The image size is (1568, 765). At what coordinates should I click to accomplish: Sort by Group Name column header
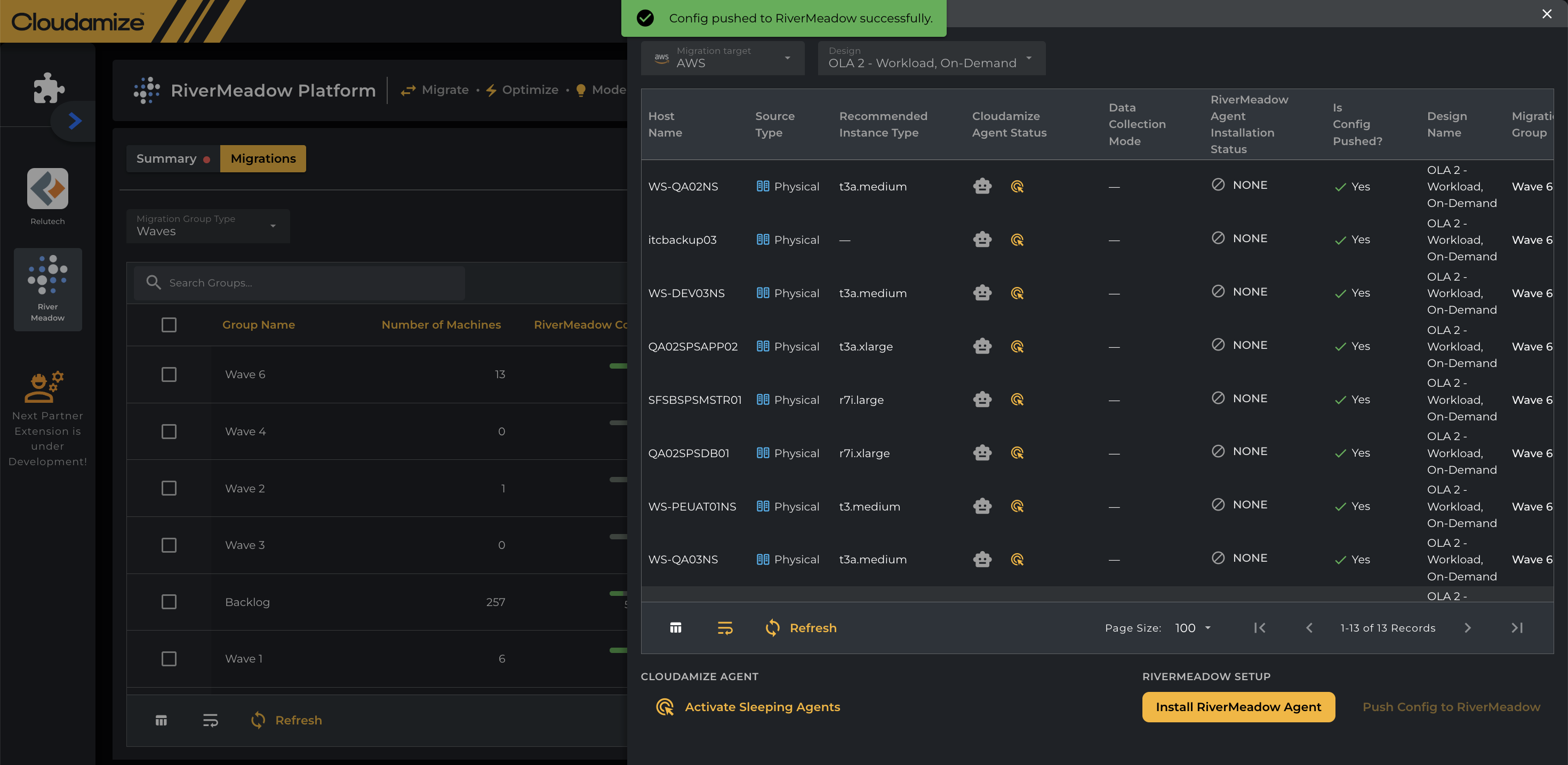(259, 325)
